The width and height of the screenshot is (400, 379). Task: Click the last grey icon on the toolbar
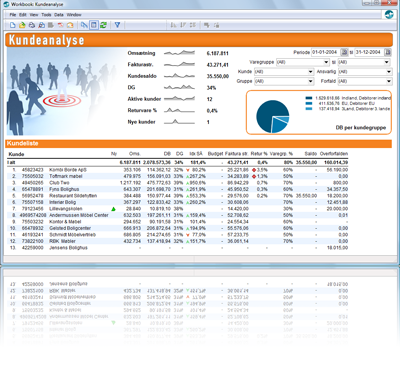click(x=216, y=25)
